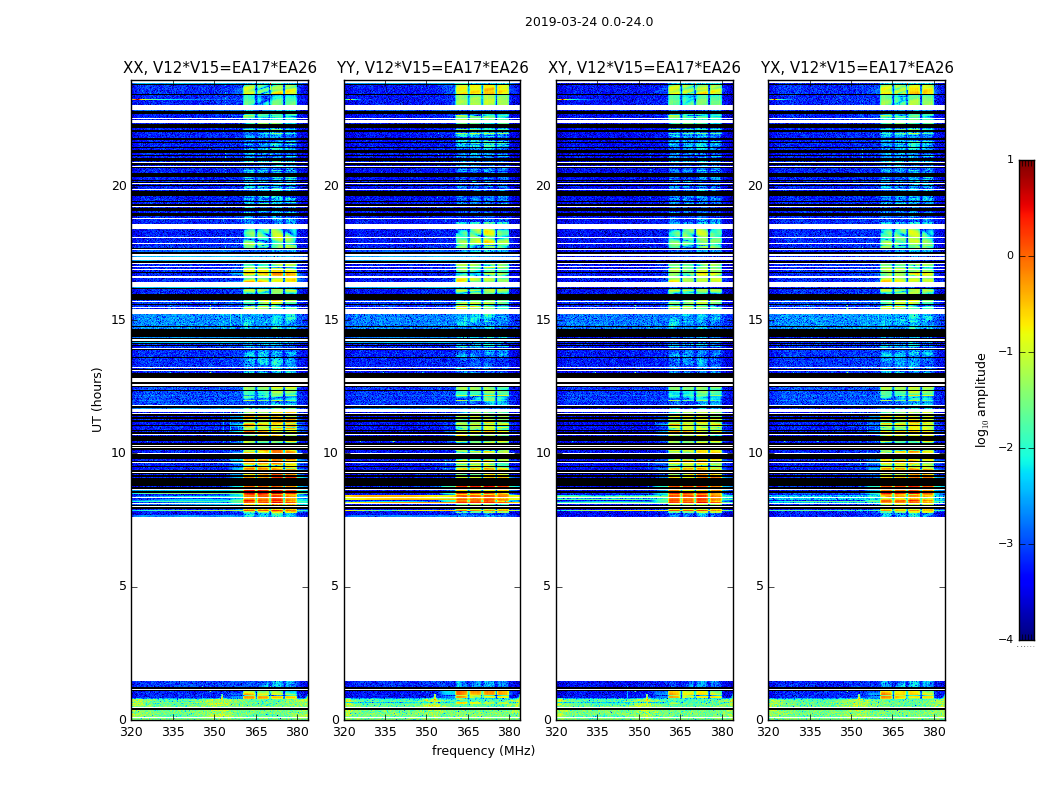Click the colorbar tick label -3
The height and width of the screenshot is (800, 1050).
[1006, 544]
